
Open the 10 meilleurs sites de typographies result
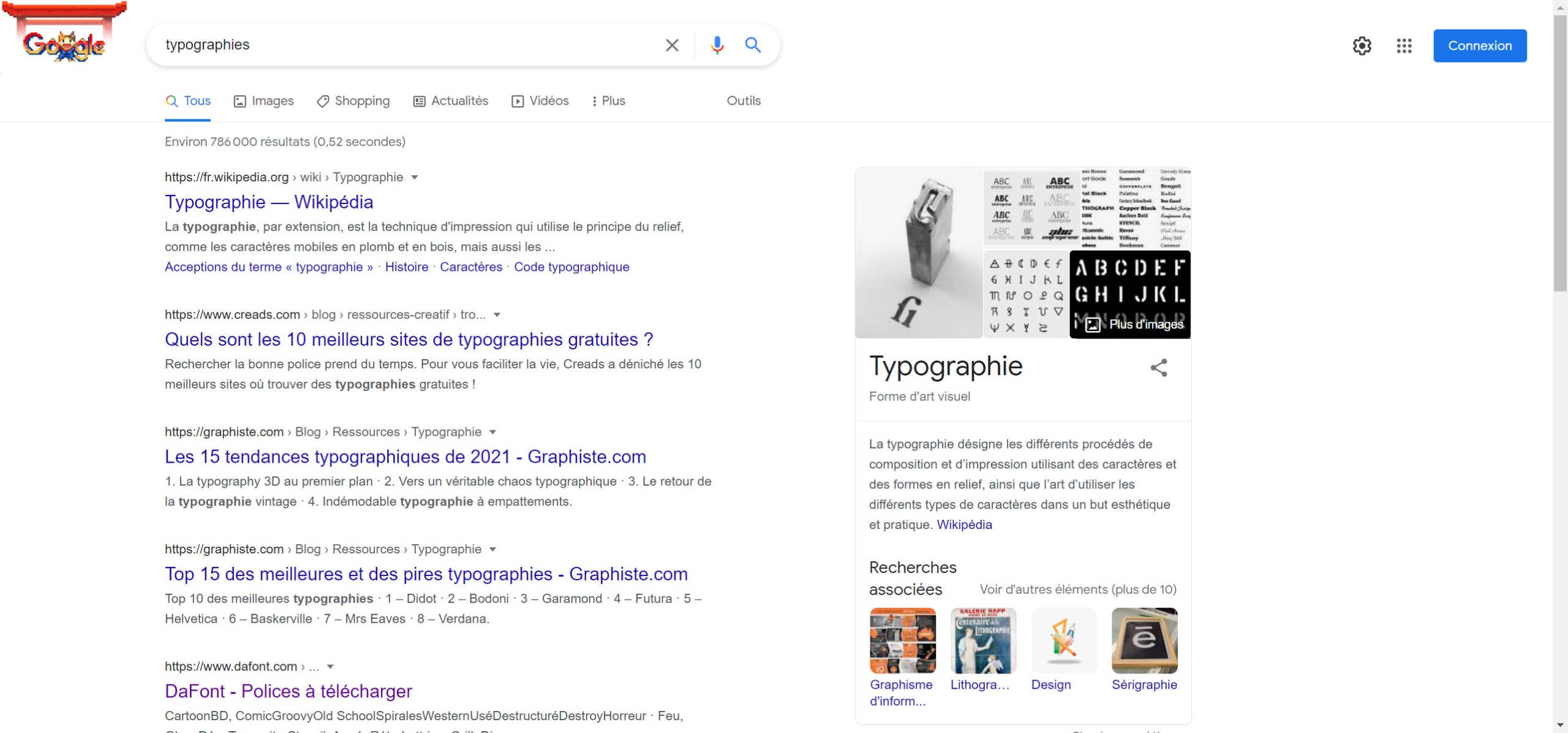(x=409, y=340)
